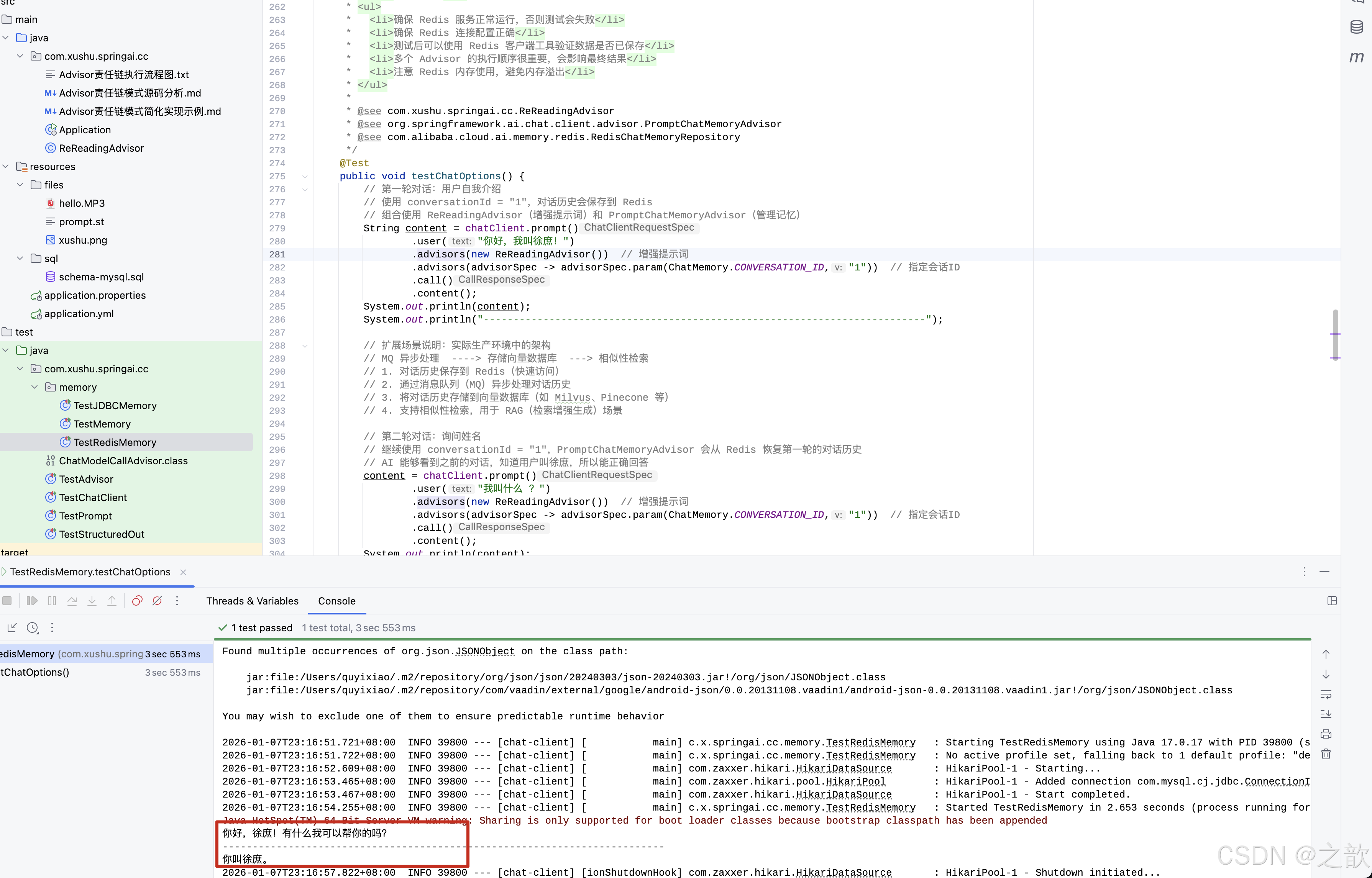Open Database tool window icon
The height and width of the screenshot is (878, 1372).
(x=1357, y=27)
